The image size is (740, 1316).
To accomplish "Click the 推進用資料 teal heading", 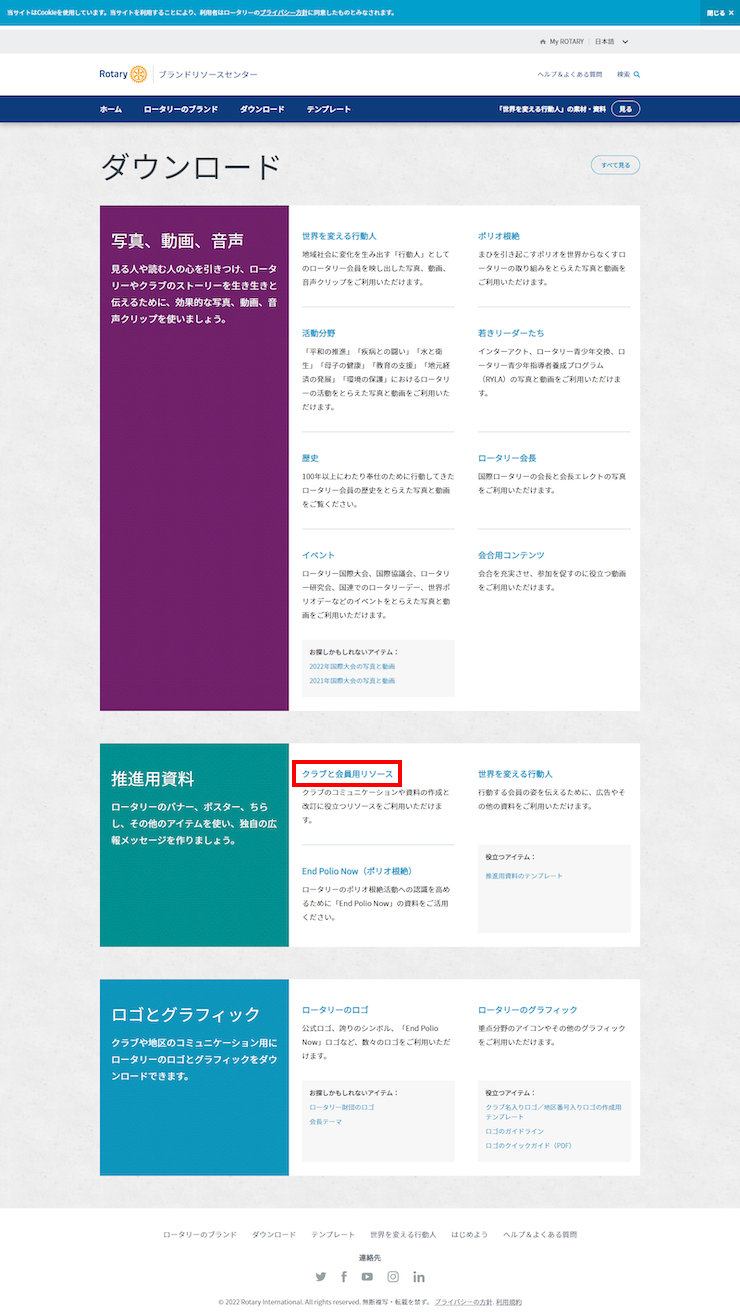I will coord(153,779).
